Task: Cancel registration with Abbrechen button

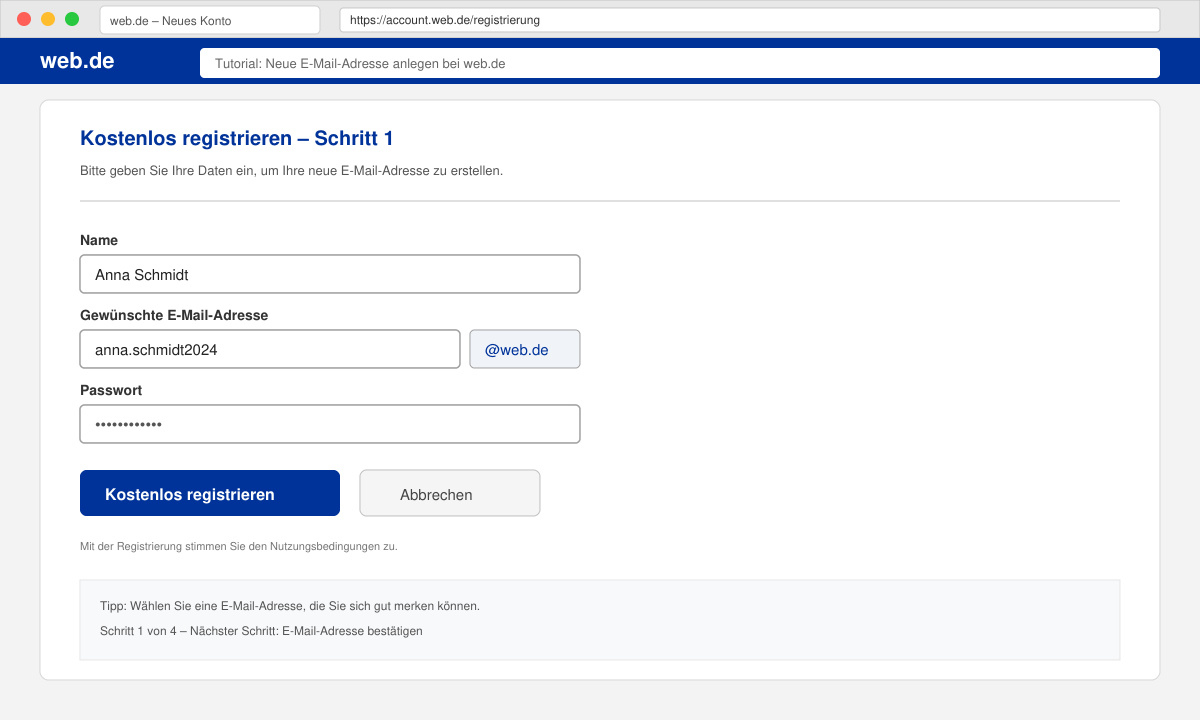Action: (450, 493)
